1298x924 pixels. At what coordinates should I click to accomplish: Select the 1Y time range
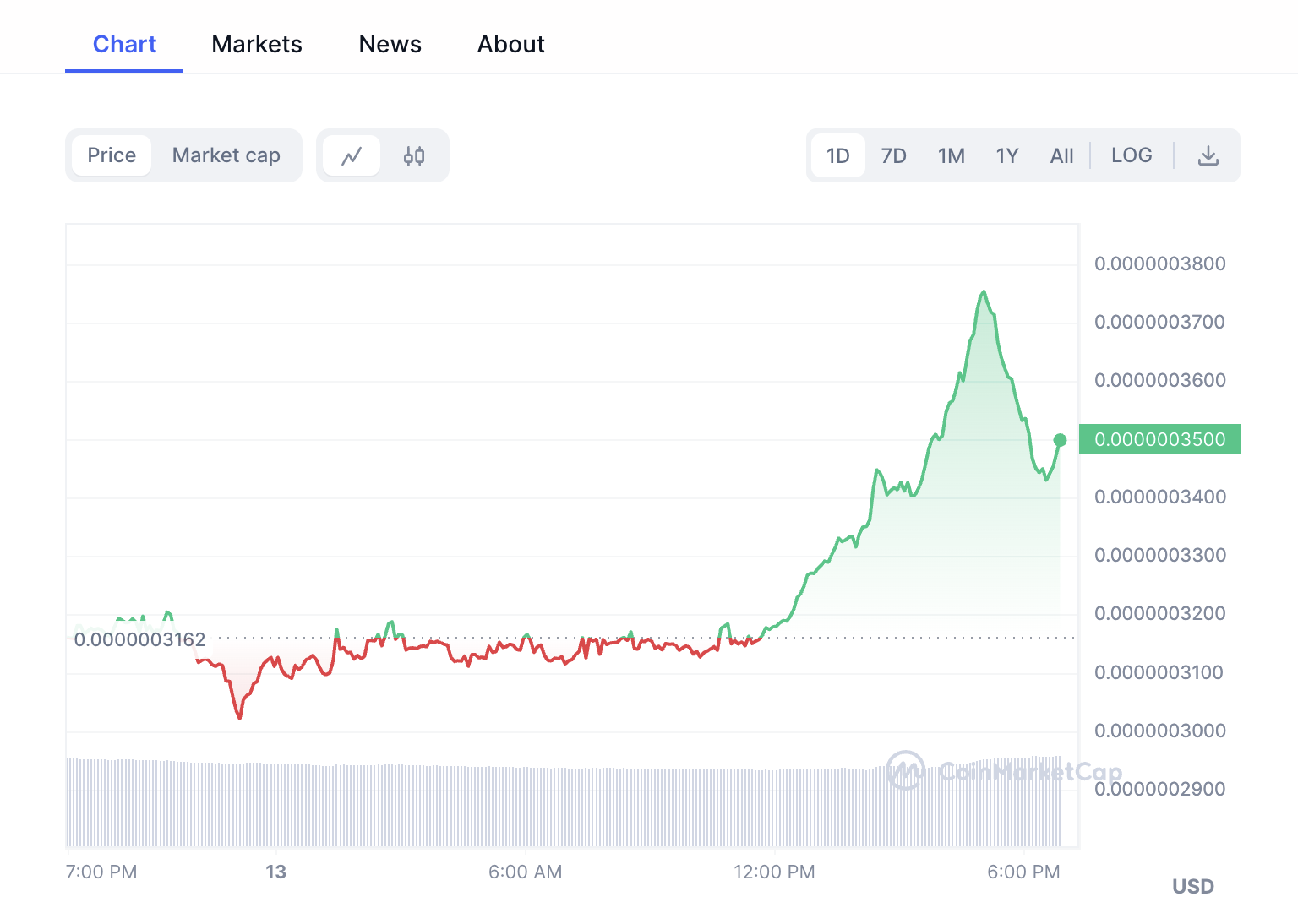click(x=1007, y=155)
